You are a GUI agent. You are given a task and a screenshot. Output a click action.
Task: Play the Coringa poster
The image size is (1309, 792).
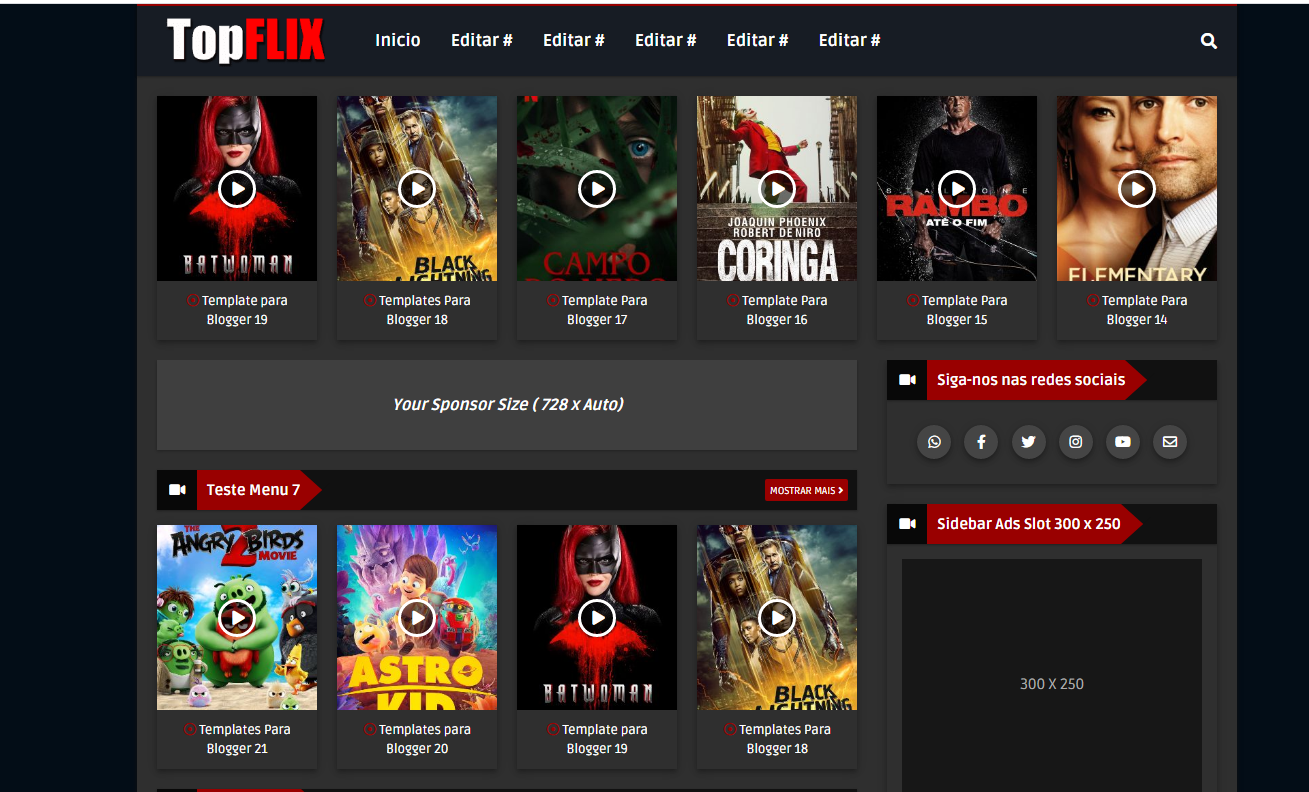(x=777, y=188)
